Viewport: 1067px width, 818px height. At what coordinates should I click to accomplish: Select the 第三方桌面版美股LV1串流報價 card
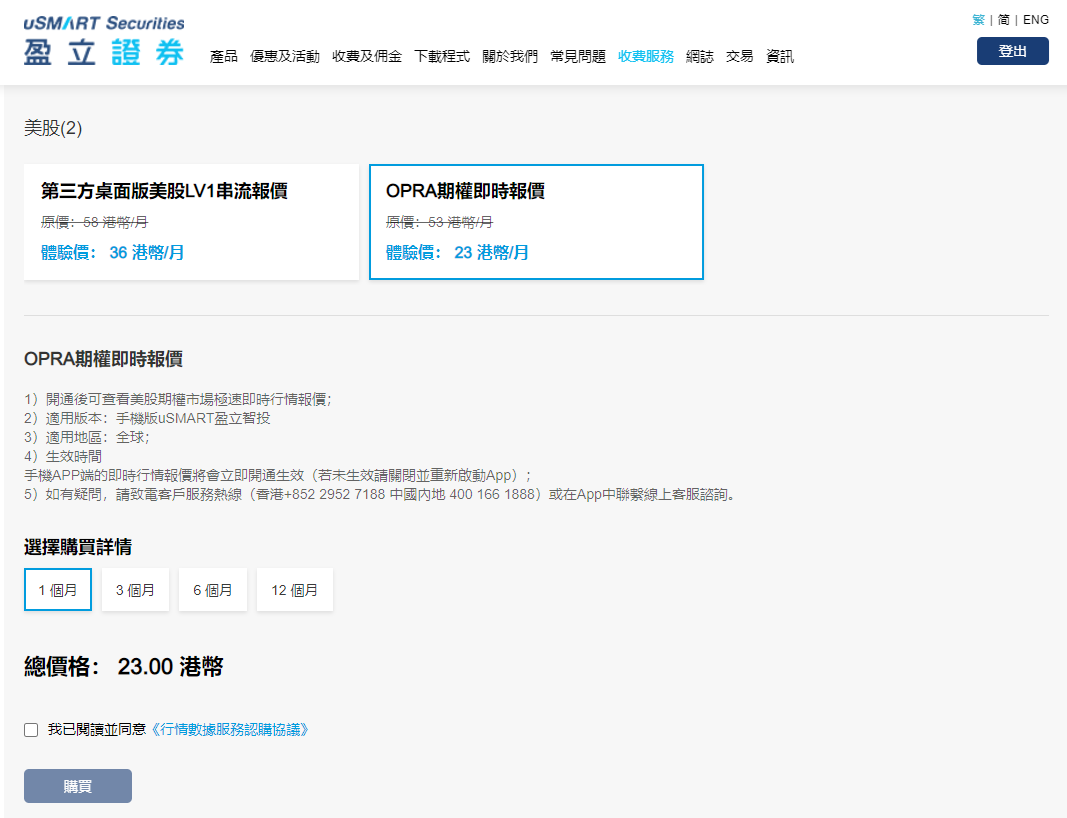tap(191, 222)
